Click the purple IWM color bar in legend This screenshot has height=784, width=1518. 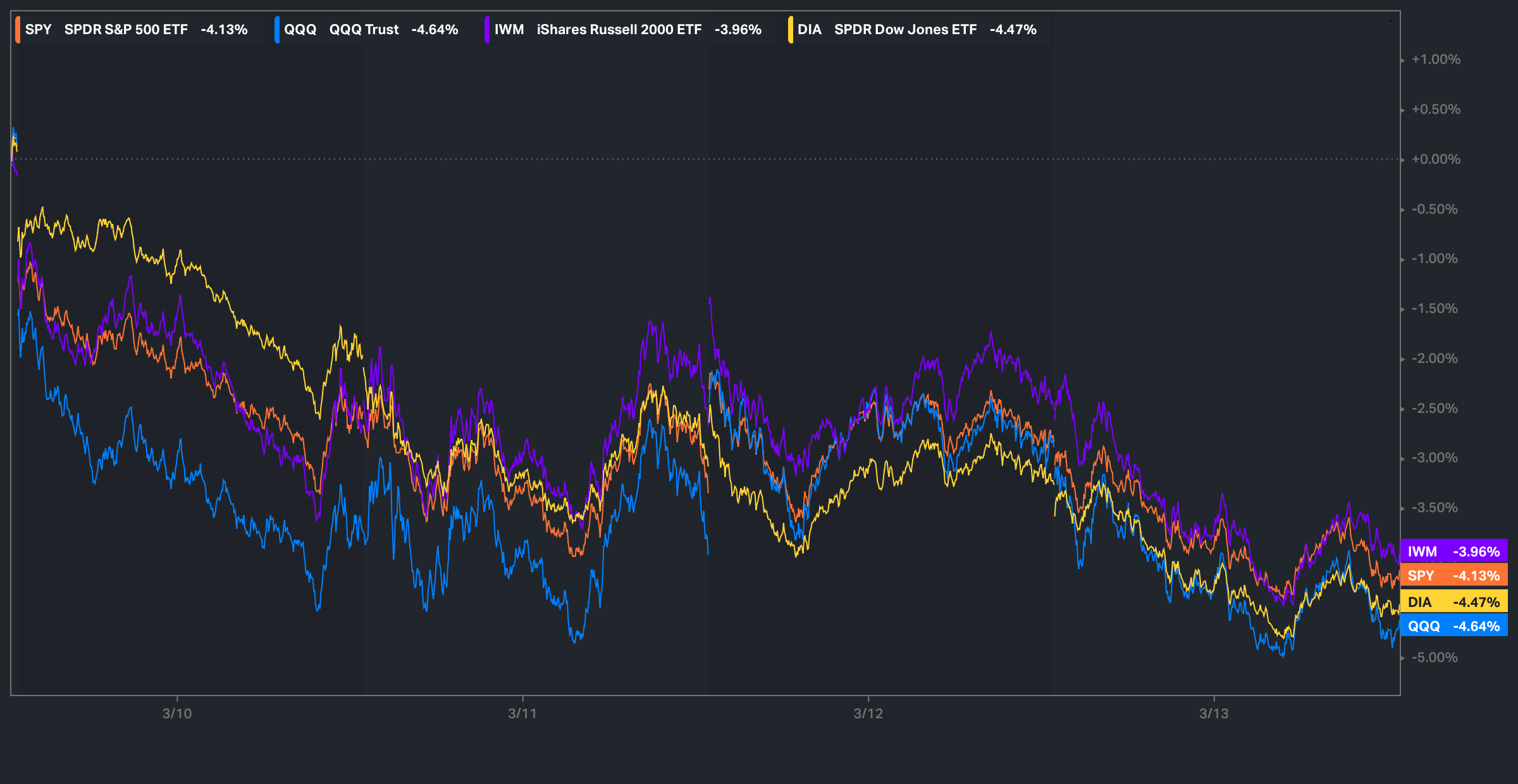tap(487, 30)
